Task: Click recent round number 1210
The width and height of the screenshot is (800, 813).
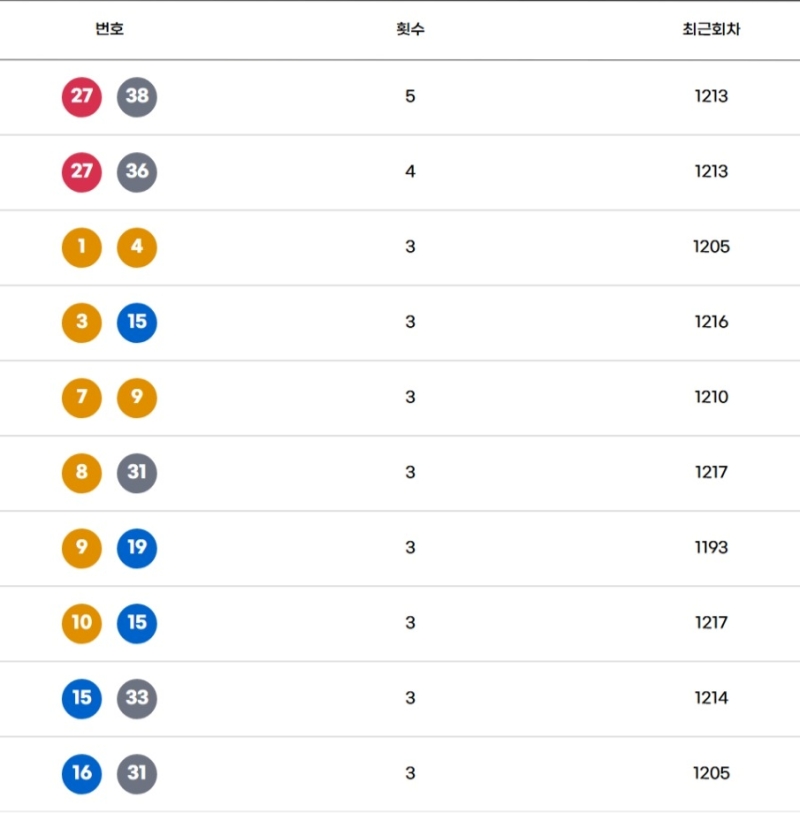Action: click(711, 397)
